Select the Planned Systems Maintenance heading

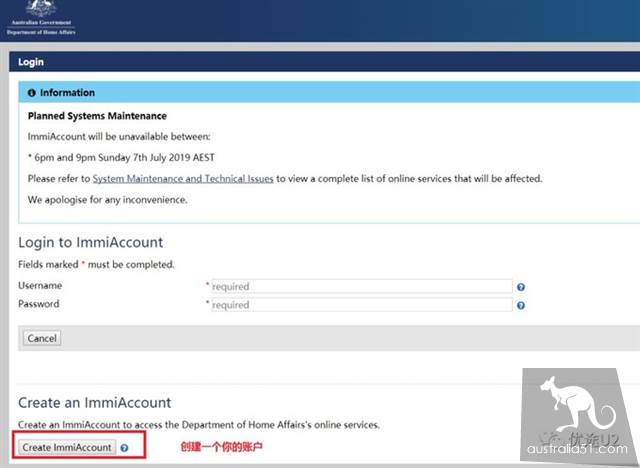point(97,116)
